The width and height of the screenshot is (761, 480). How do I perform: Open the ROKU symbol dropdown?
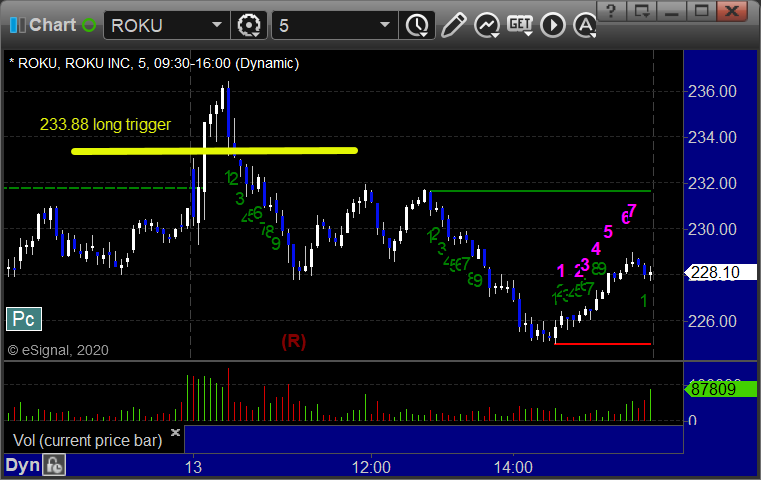pyautogui.click(x=216, y=25)
